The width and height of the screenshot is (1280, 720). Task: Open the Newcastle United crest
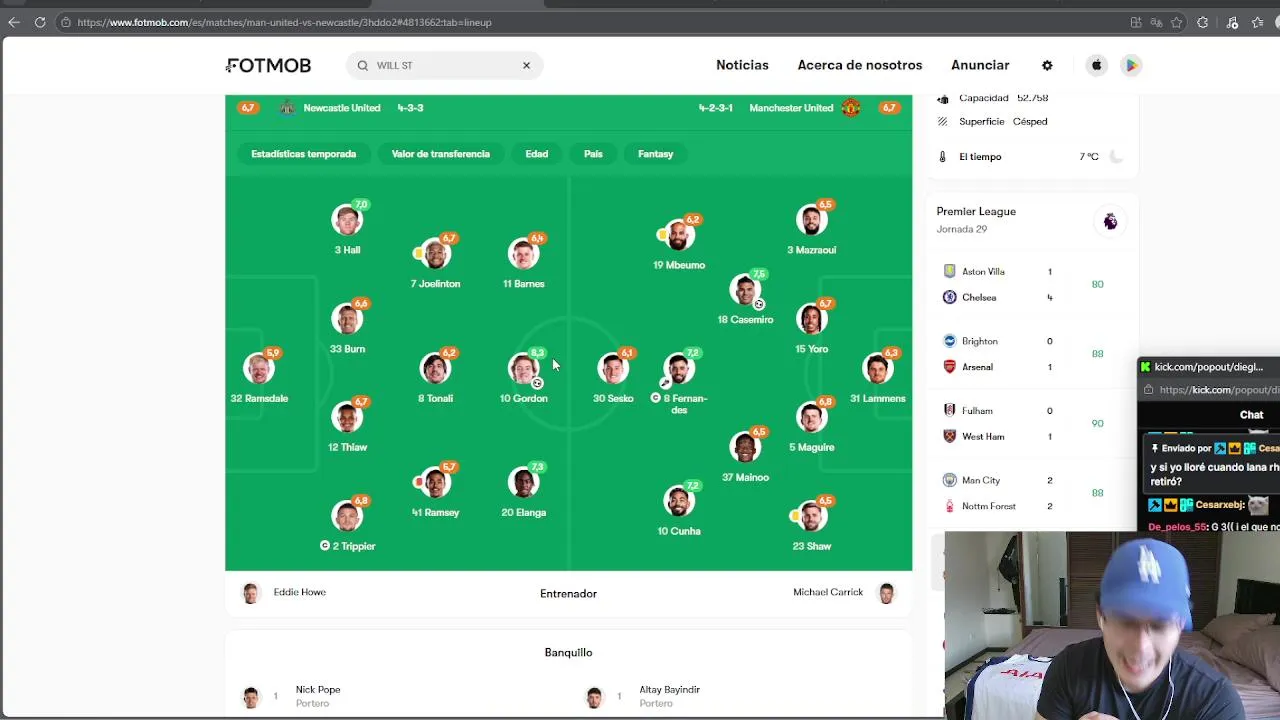tap(287, 107)
